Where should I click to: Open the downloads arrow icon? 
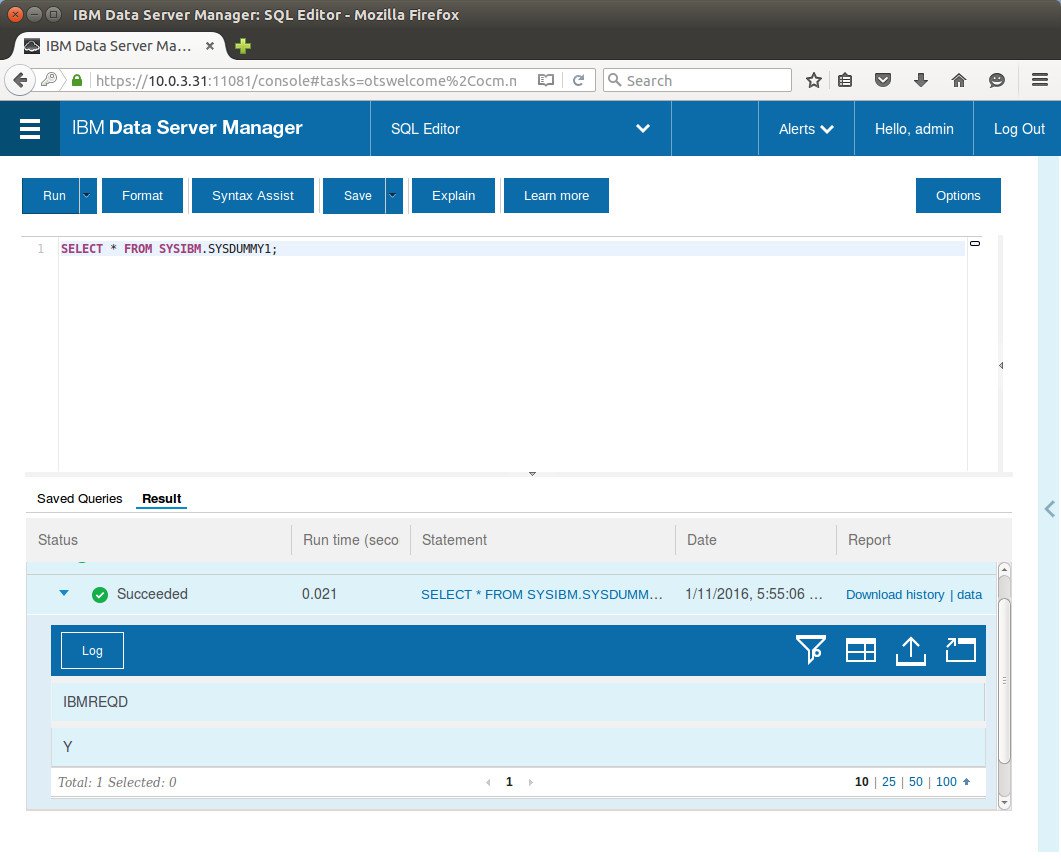pos(920,81)
